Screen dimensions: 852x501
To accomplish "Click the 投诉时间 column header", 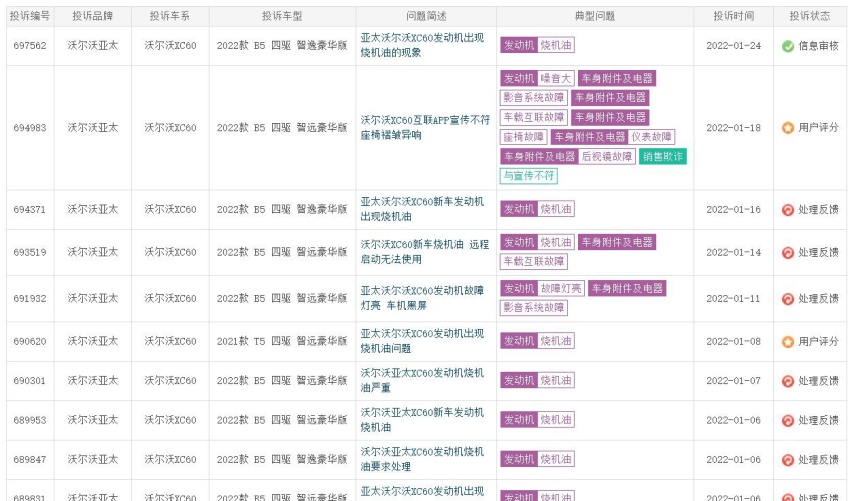I will tap(734, 16).
